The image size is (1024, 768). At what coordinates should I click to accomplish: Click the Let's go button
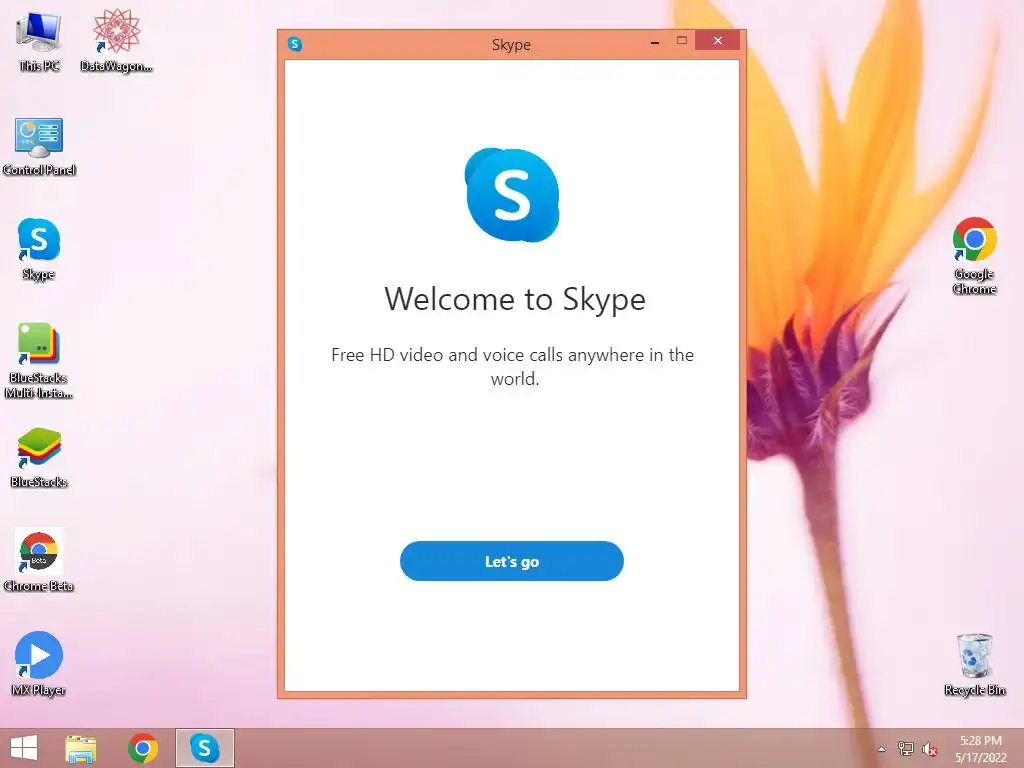point(511,561)
